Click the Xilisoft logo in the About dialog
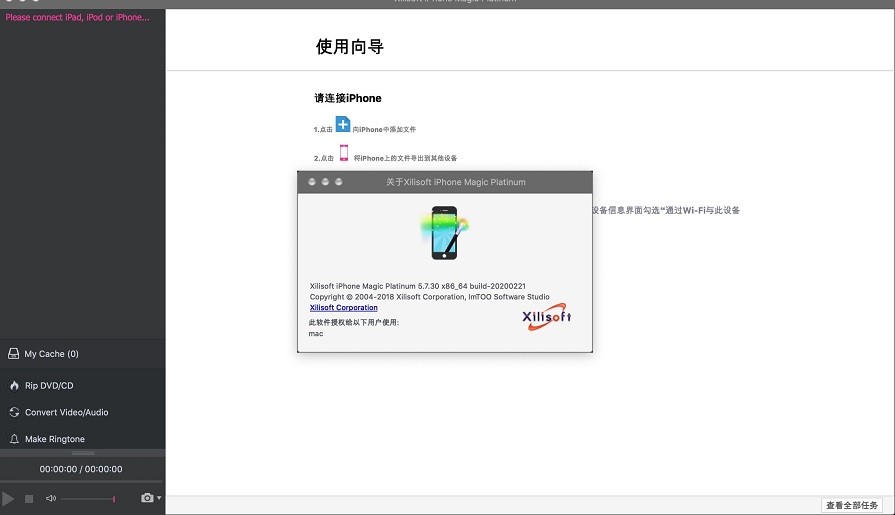This screenshot has width=895, height=515. [547, 317]
